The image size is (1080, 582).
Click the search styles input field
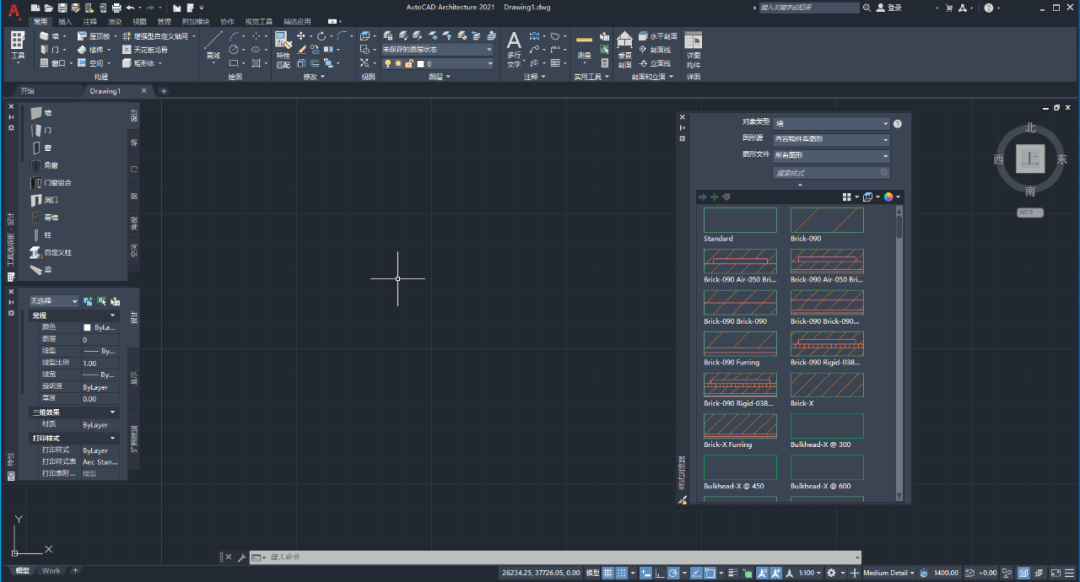point(831,173)
